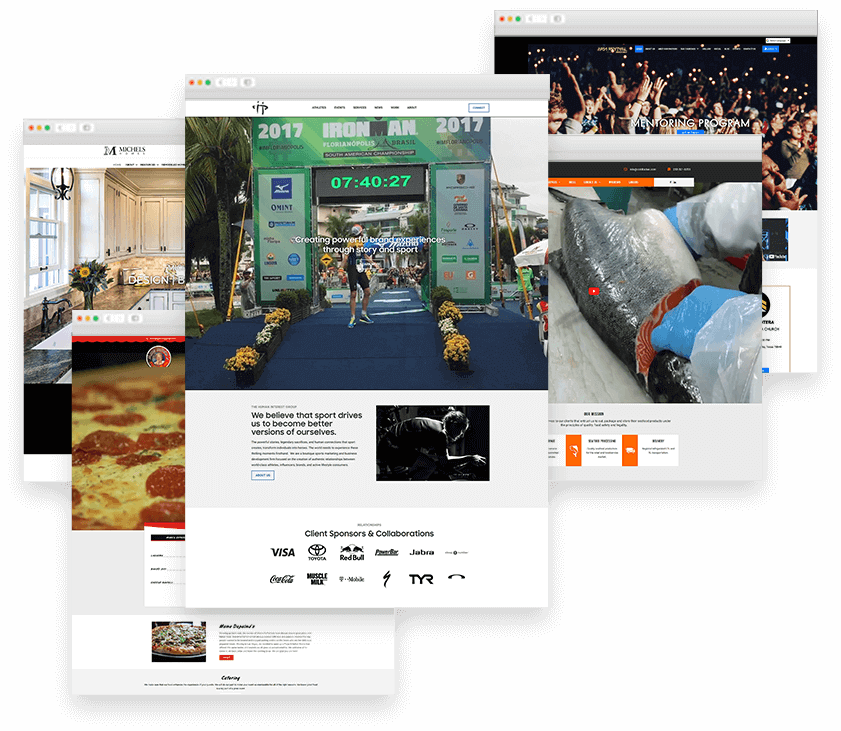Click the TYR sponsor logo
Viewport: 841px width, 731px height.
pos(421,579)
